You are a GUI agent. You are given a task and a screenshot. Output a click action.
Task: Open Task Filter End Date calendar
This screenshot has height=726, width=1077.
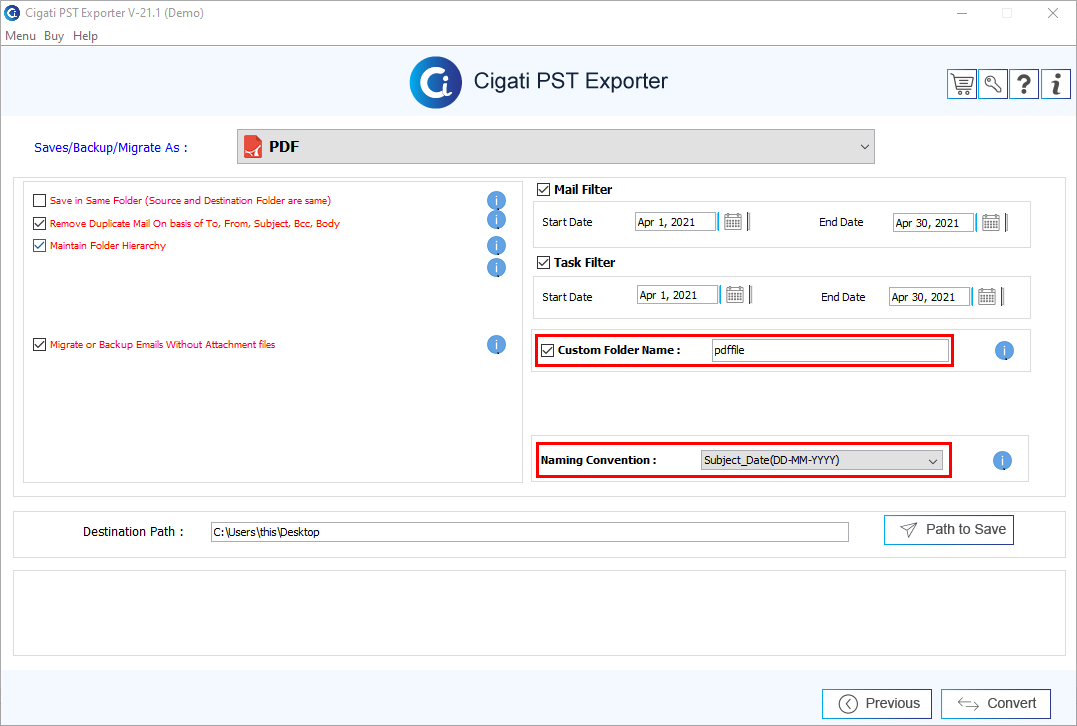point(987,297)
